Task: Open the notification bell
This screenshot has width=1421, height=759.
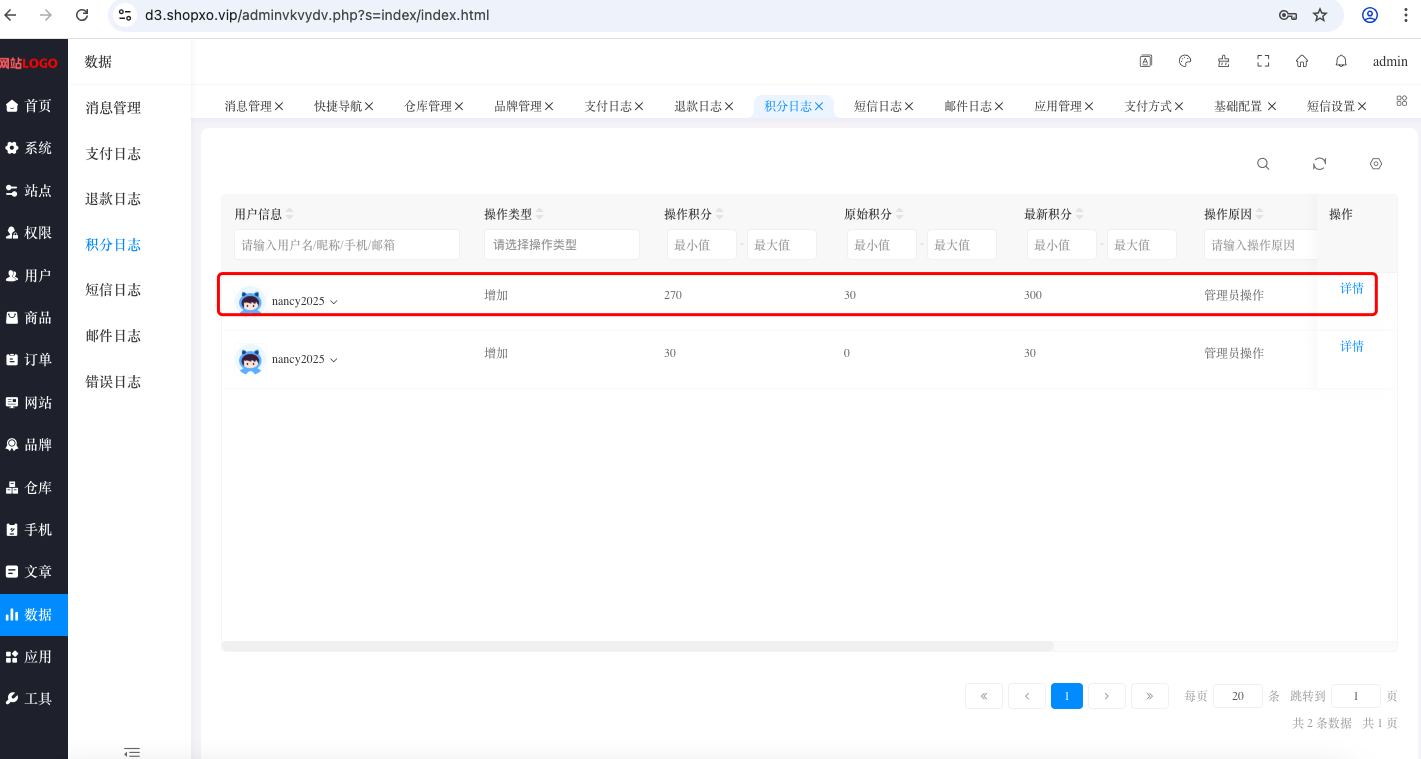Action: [x=1341, y=61]
